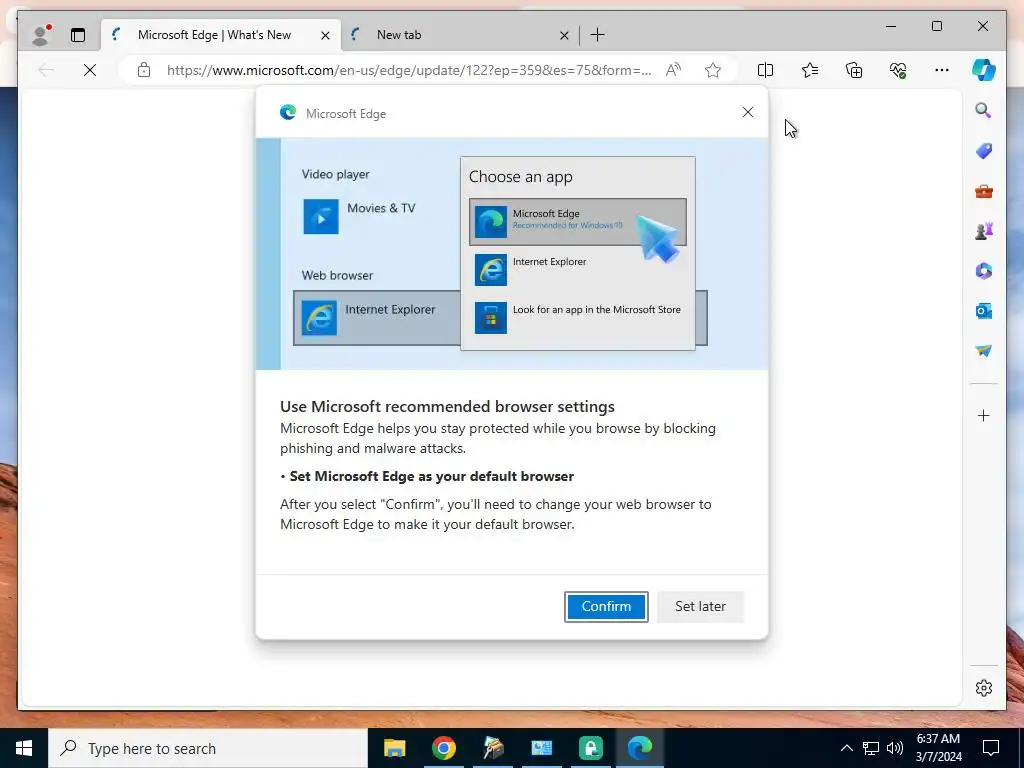Close the Microsoft Edge dialog
Viewport: 1024px width, 768px height.
click(x=748, y=112)
